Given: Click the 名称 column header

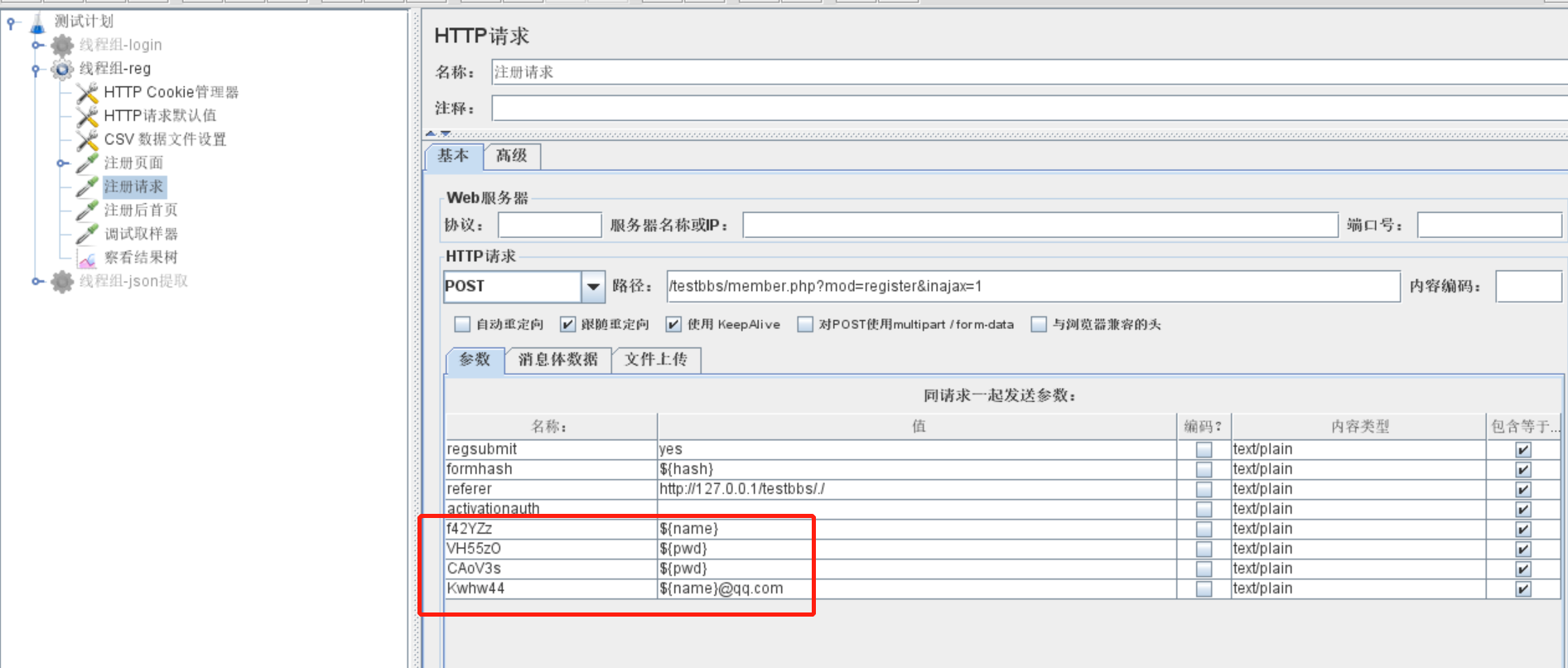Looking at the screenshot, I should tap(551, 426).
